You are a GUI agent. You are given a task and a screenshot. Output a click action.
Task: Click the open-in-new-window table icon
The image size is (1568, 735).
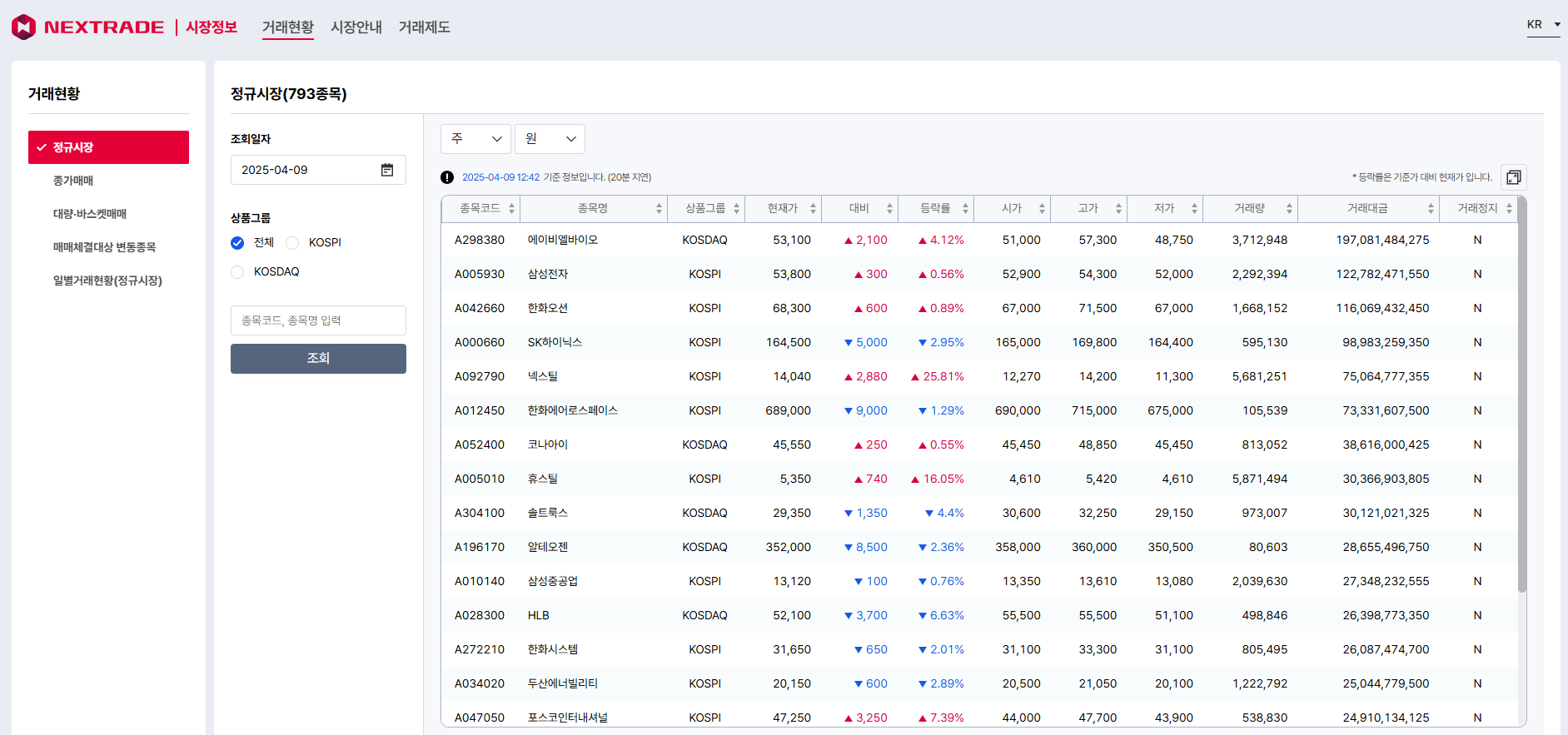tap(1513, 177)
